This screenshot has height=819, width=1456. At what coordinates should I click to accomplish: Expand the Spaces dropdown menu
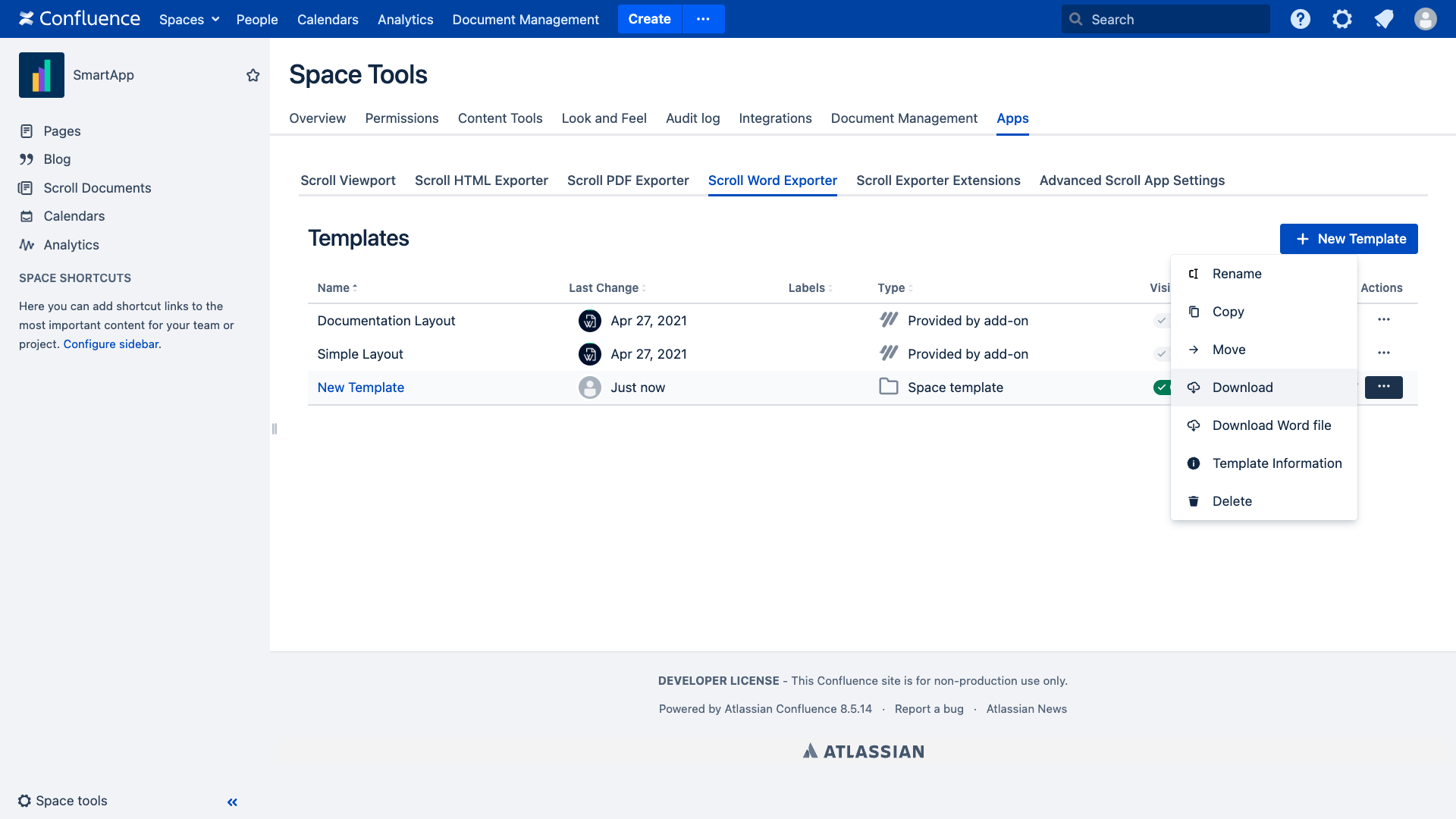(x=189, y=19)
